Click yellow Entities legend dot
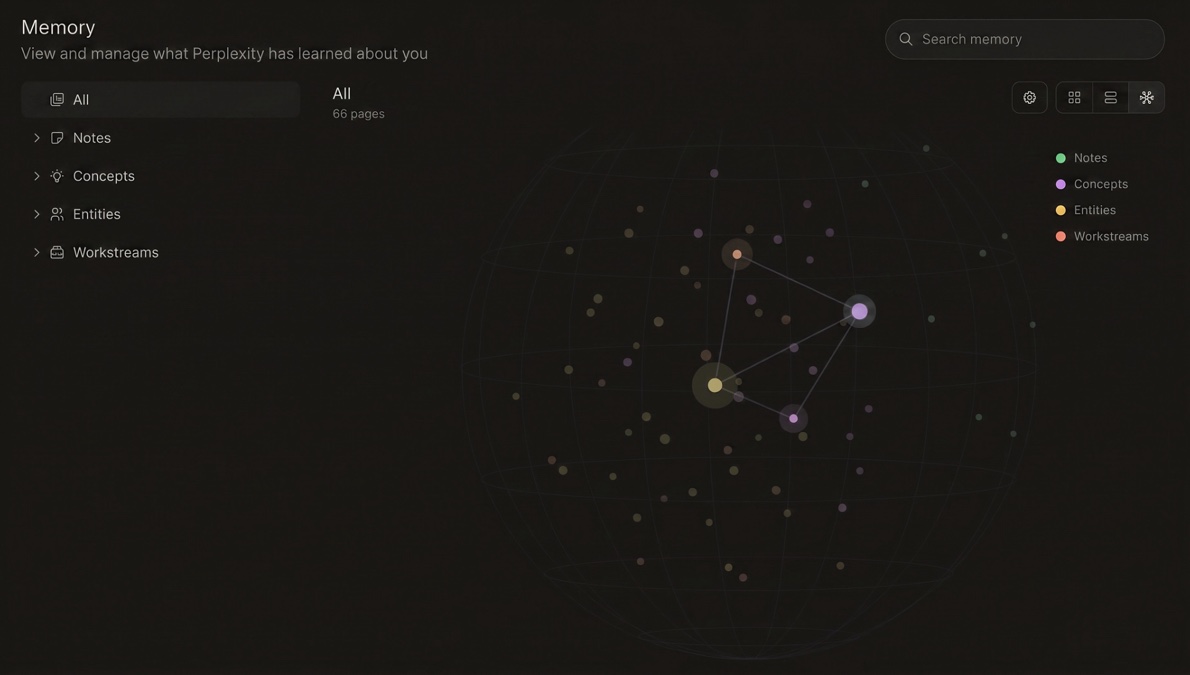This screenshot has height=675, width=1190. pos(1061,210)
